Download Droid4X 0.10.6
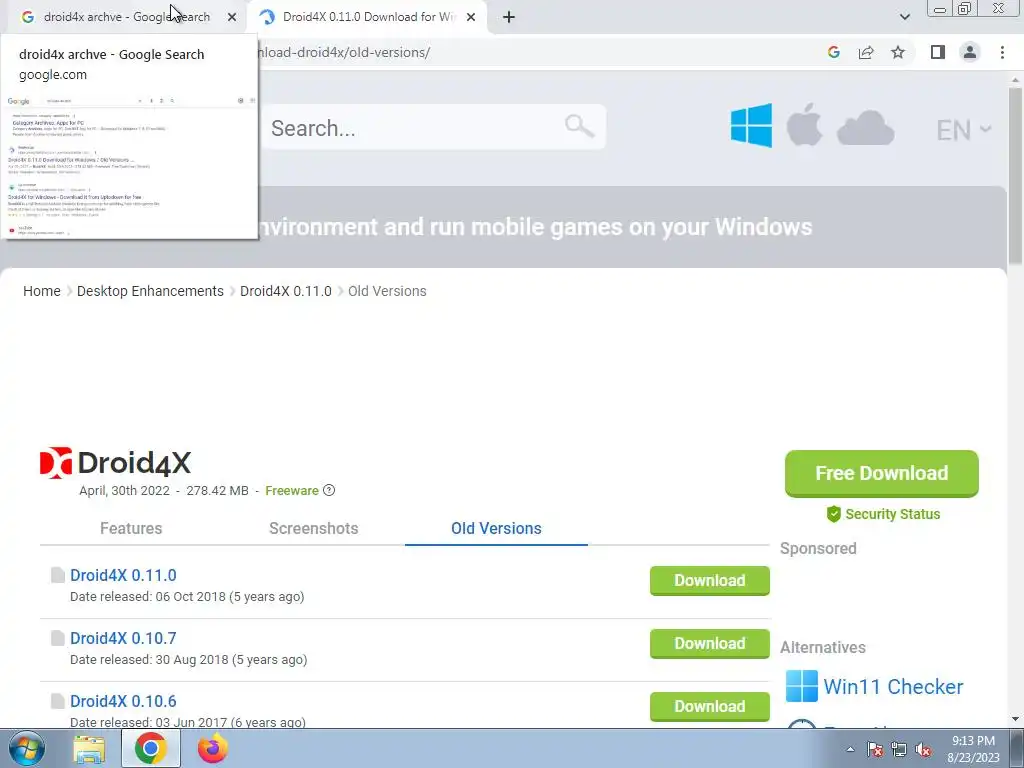1024x768 pixels. click(x=710, y=707)
